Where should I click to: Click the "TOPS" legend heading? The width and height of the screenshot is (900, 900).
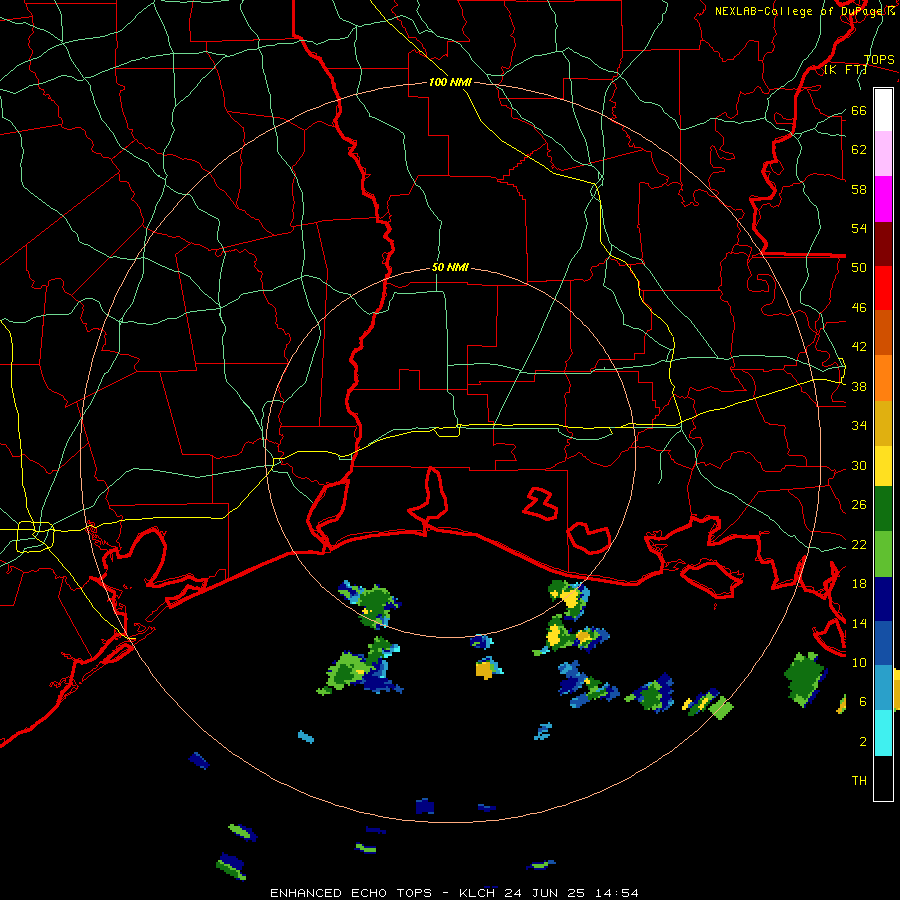click(879, 60)
